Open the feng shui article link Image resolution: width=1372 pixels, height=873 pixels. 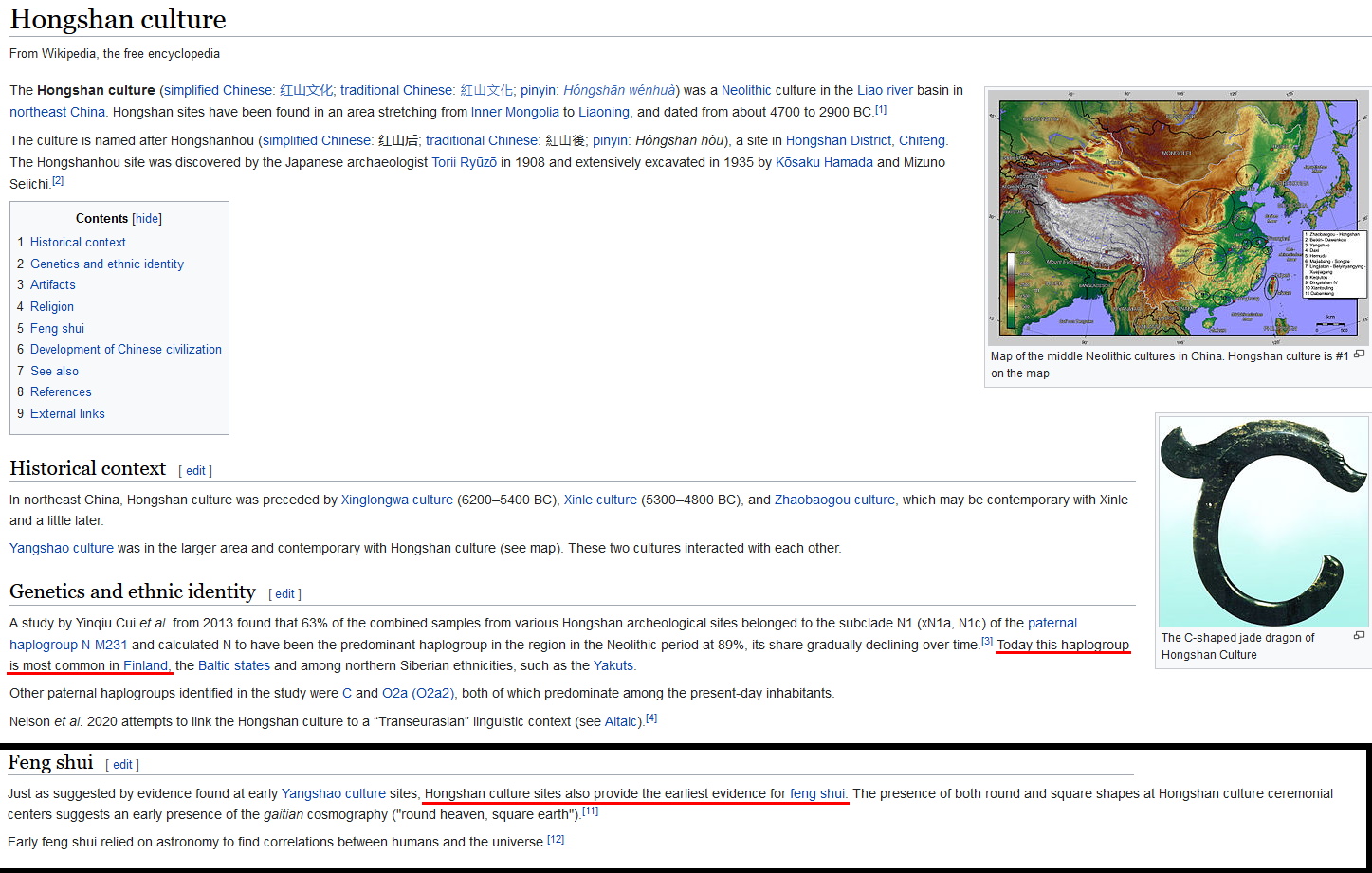817,794
